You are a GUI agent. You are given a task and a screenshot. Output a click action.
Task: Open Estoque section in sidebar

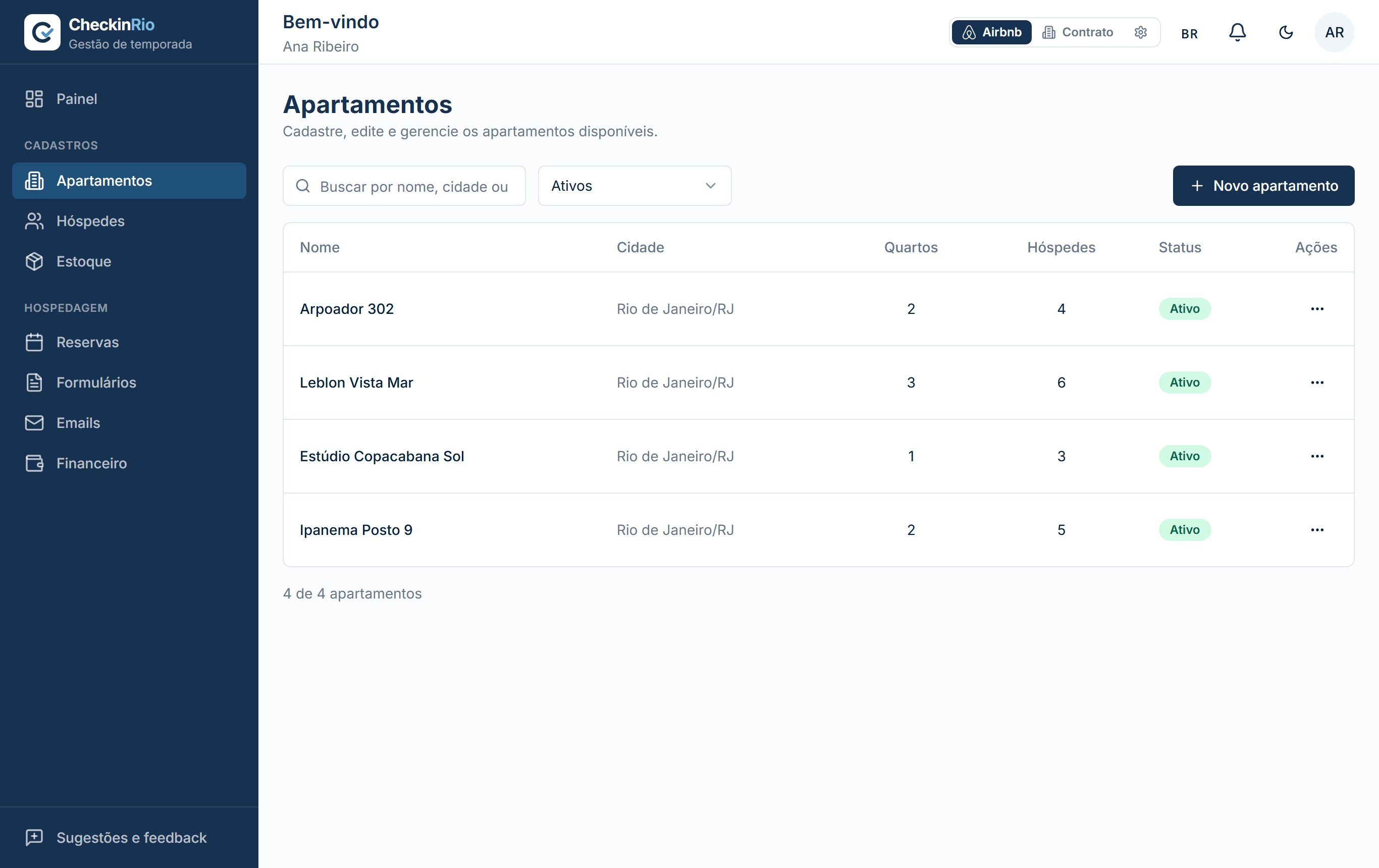tap(129, 261)
